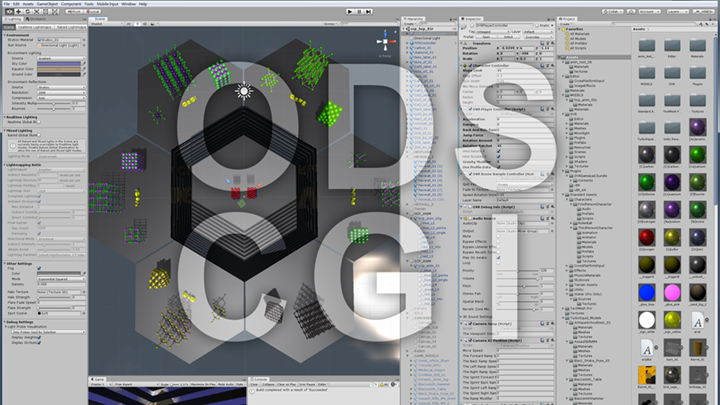Open Transform component gear menu
The image size is (720, 405).
coord(552,43)
